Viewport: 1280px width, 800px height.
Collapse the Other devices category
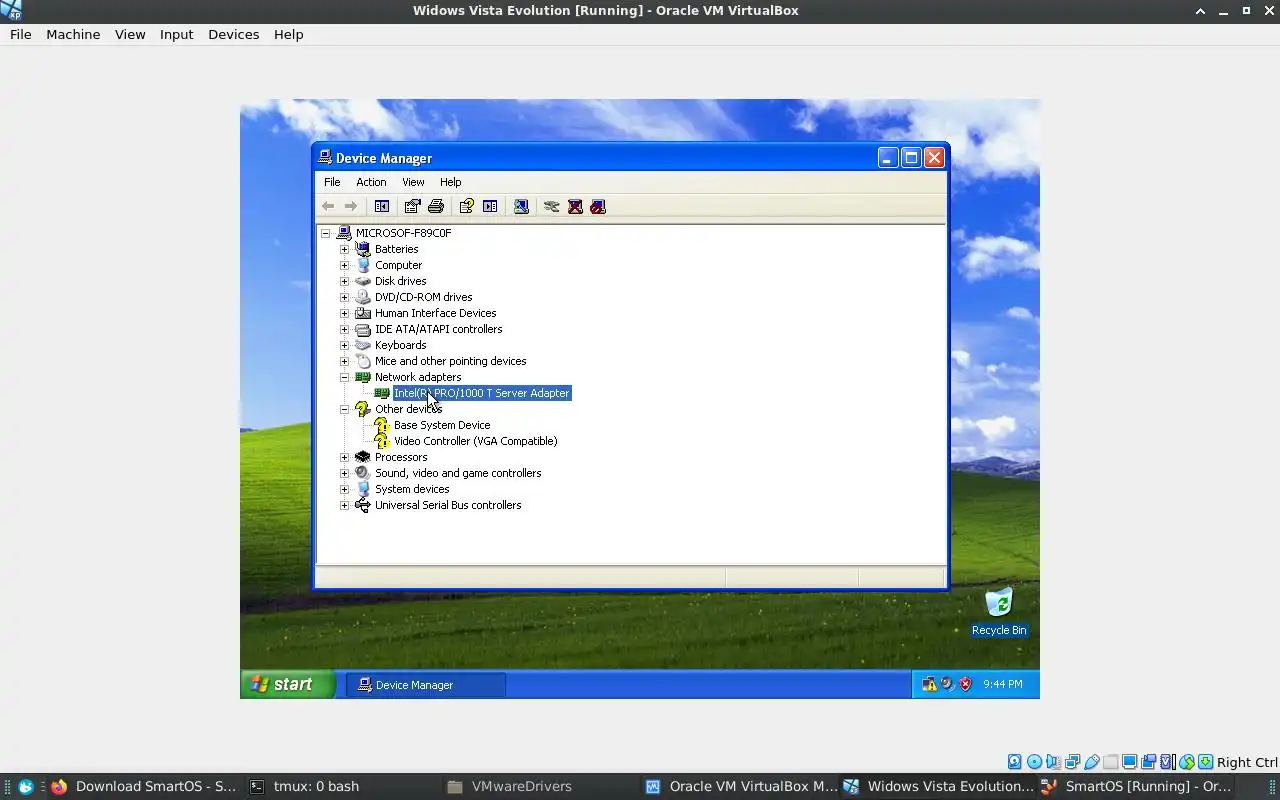[344, 409]
